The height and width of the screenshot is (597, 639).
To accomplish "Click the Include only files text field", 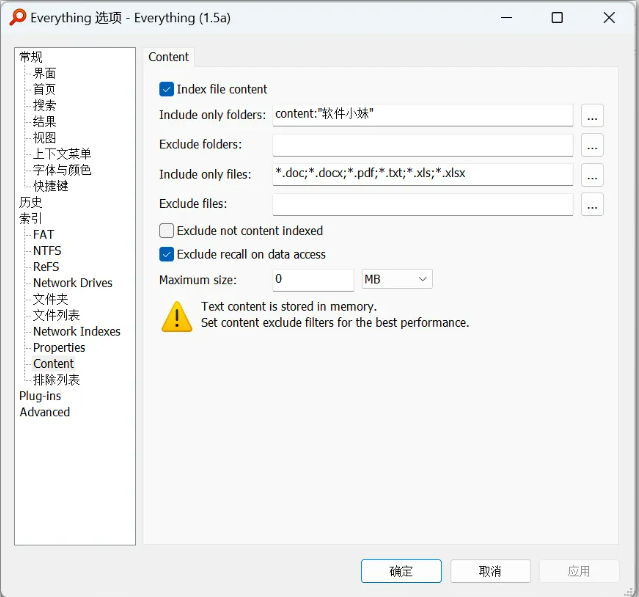I will (422, 174).
